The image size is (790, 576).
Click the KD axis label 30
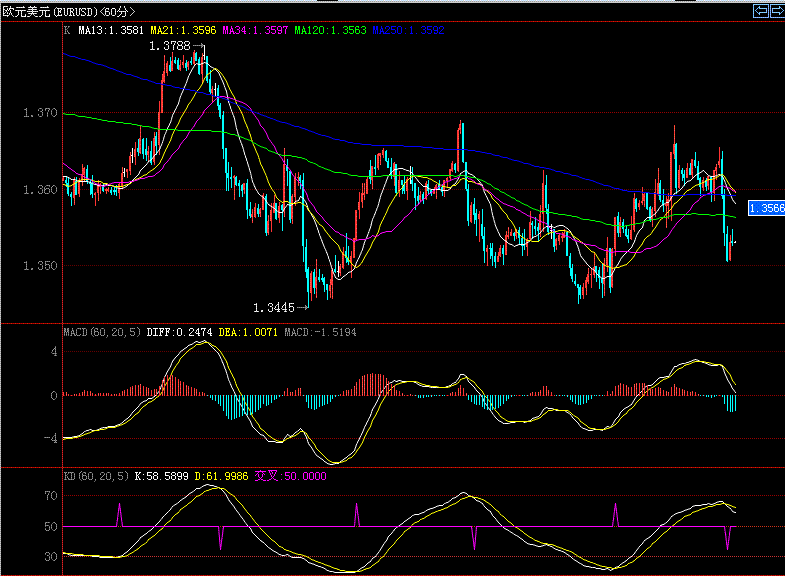point(51,557)
